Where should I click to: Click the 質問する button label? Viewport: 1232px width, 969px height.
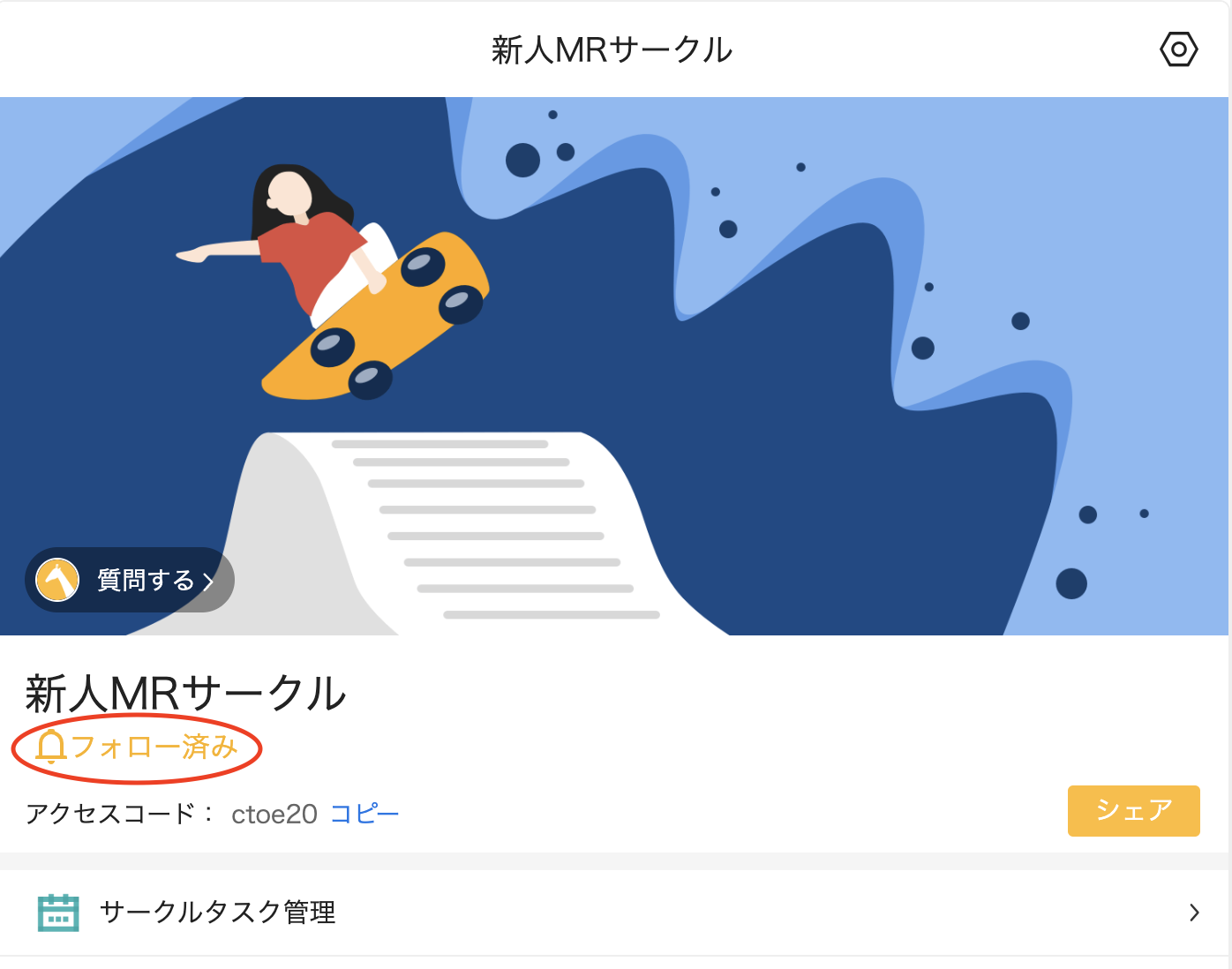pos(146,580)
